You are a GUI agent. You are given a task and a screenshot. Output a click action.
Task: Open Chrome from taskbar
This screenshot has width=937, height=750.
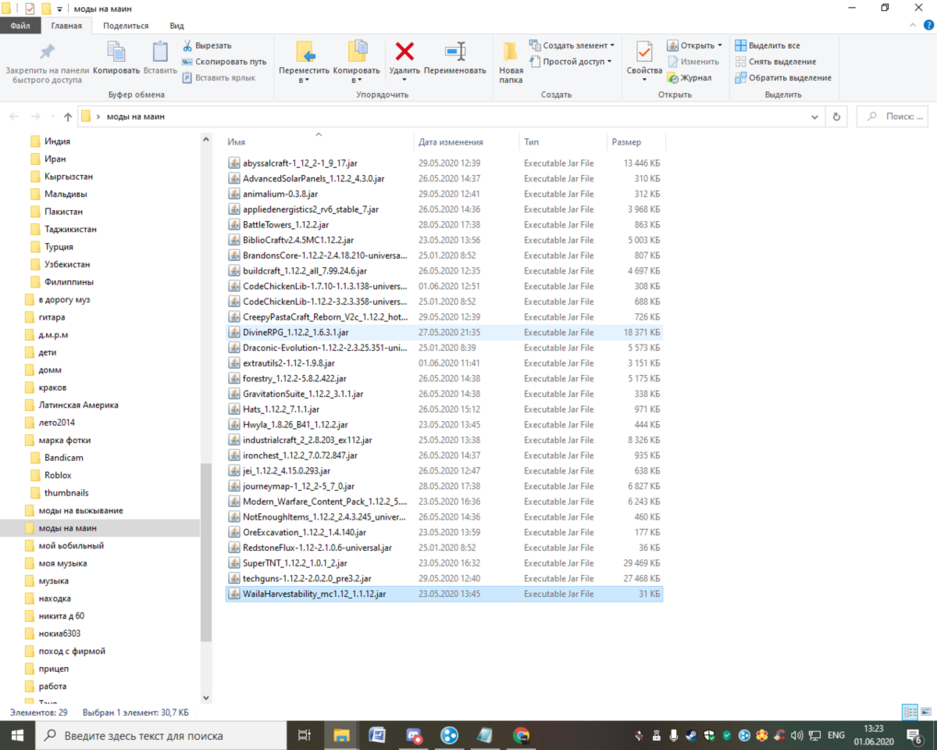[x=521, y=736]
